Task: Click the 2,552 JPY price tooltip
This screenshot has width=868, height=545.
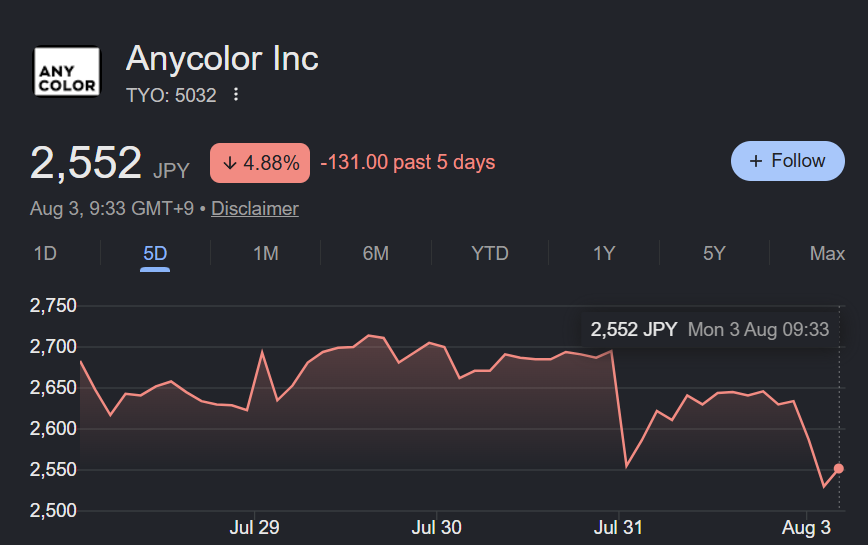Action: pyautogui.click(x=709, y=330)
